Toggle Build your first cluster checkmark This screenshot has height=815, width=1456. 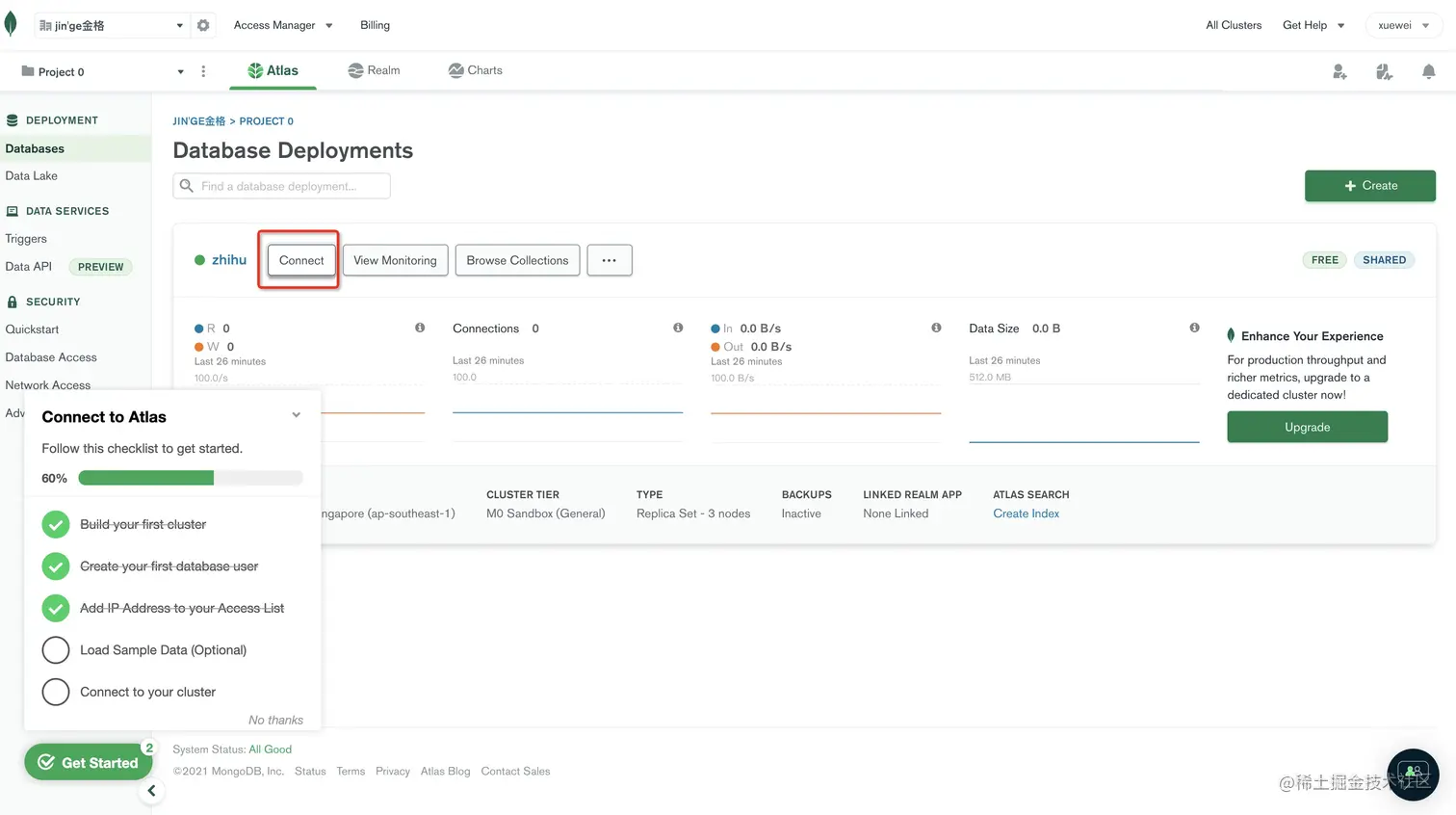point(56,524)
